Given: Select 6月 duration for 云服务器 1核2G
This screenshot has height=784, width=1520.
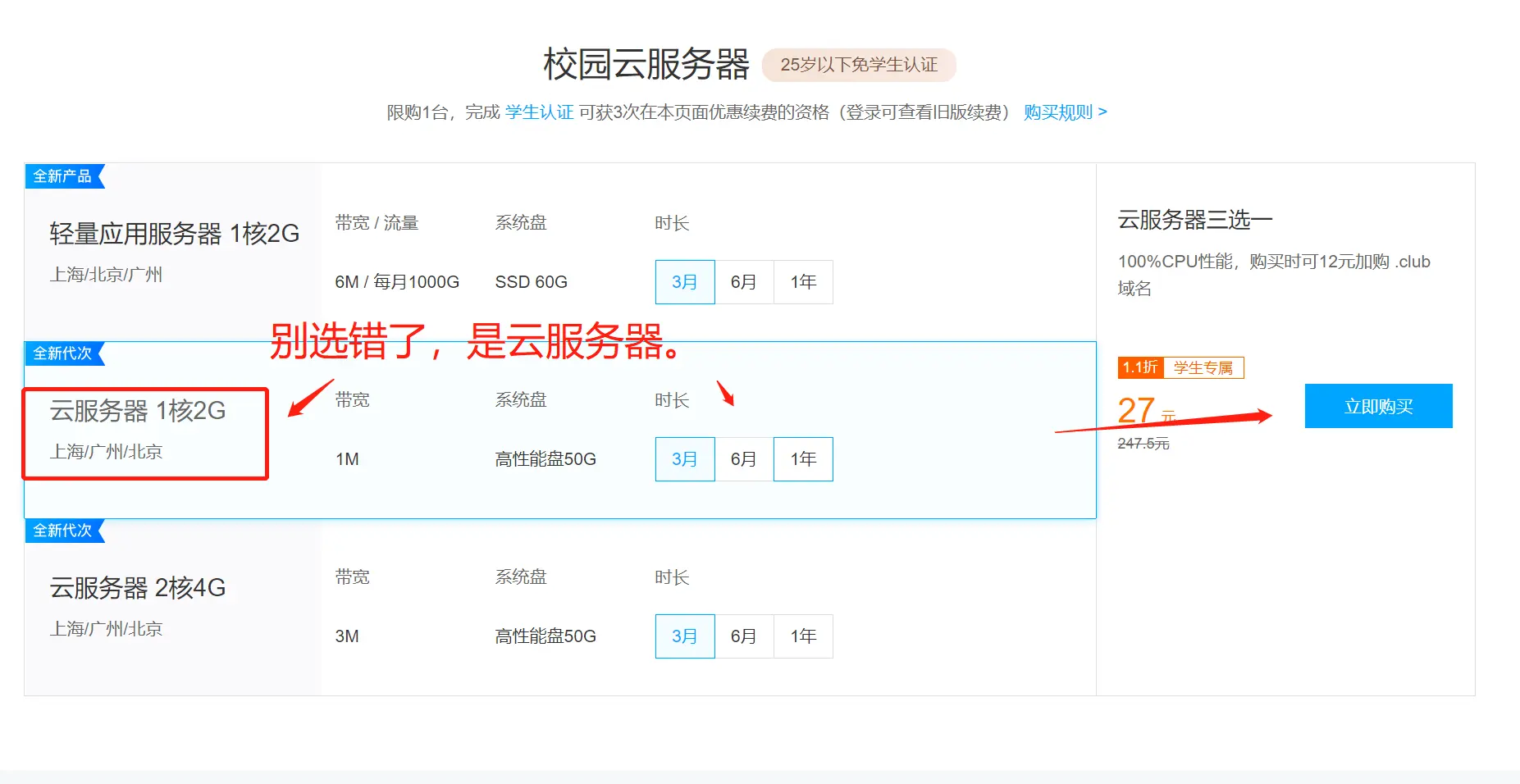Looking at the screenshot, I should point(744,459).
